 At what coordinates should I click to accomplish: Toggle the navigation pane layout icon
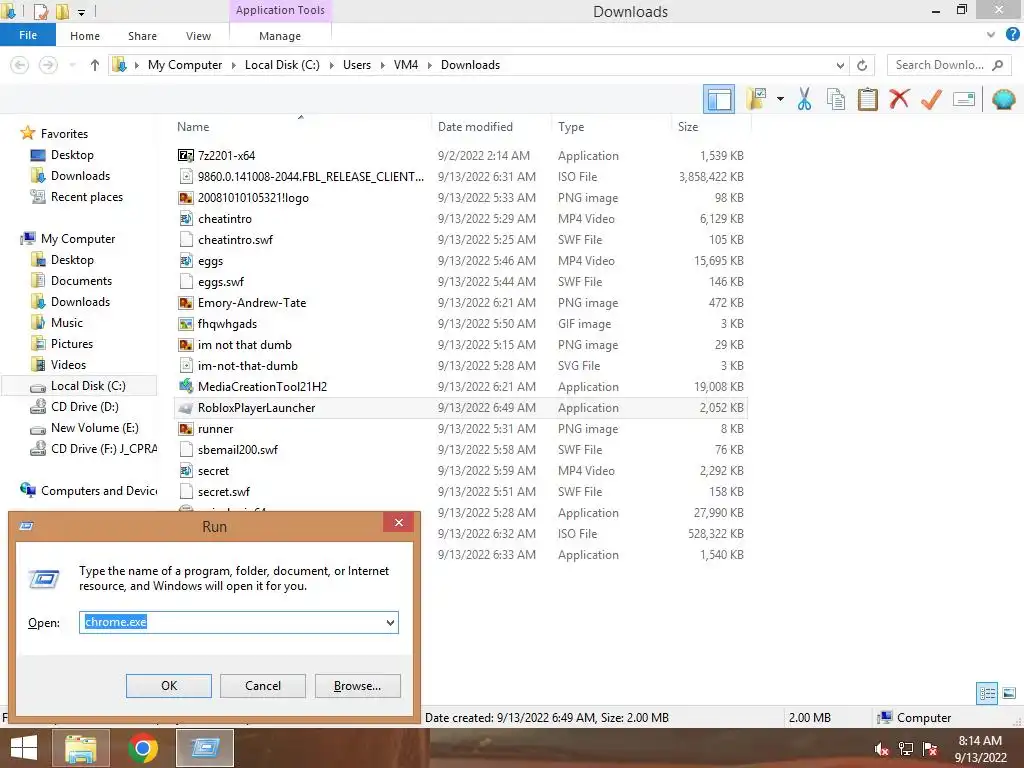pos(718,99)
